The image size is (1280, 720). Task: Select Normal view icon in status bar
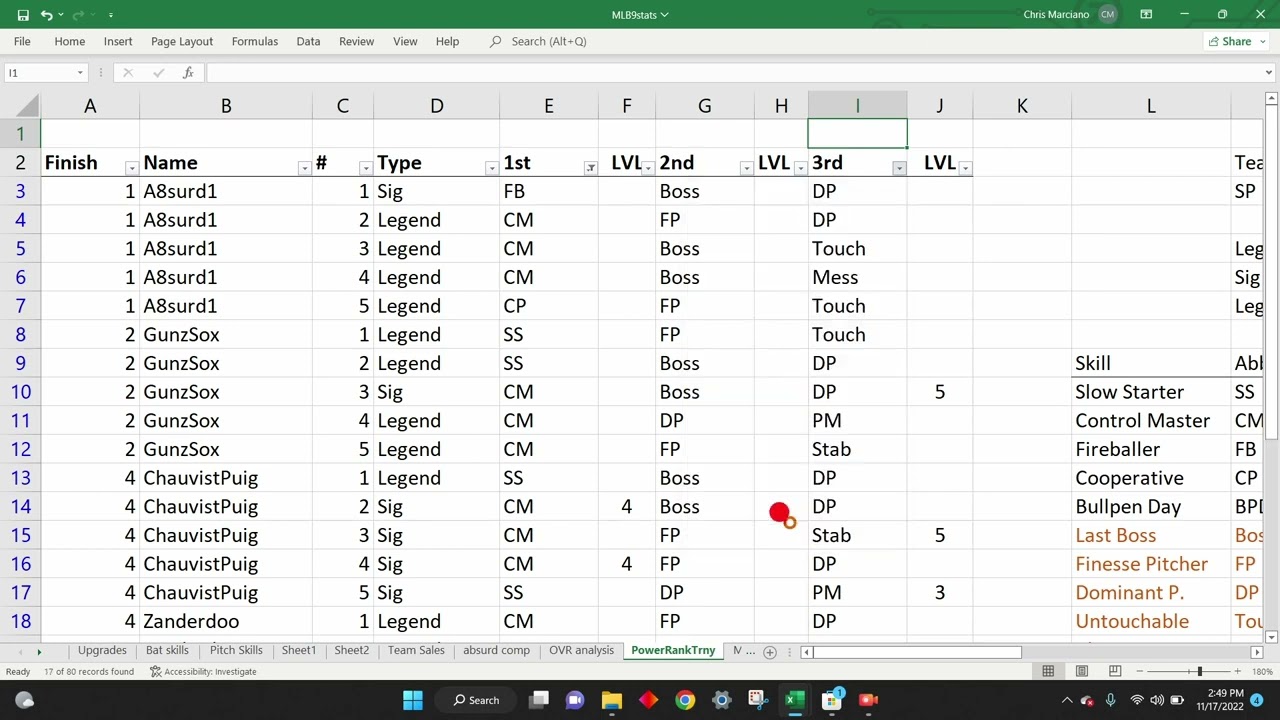[x=1048, y=671]
